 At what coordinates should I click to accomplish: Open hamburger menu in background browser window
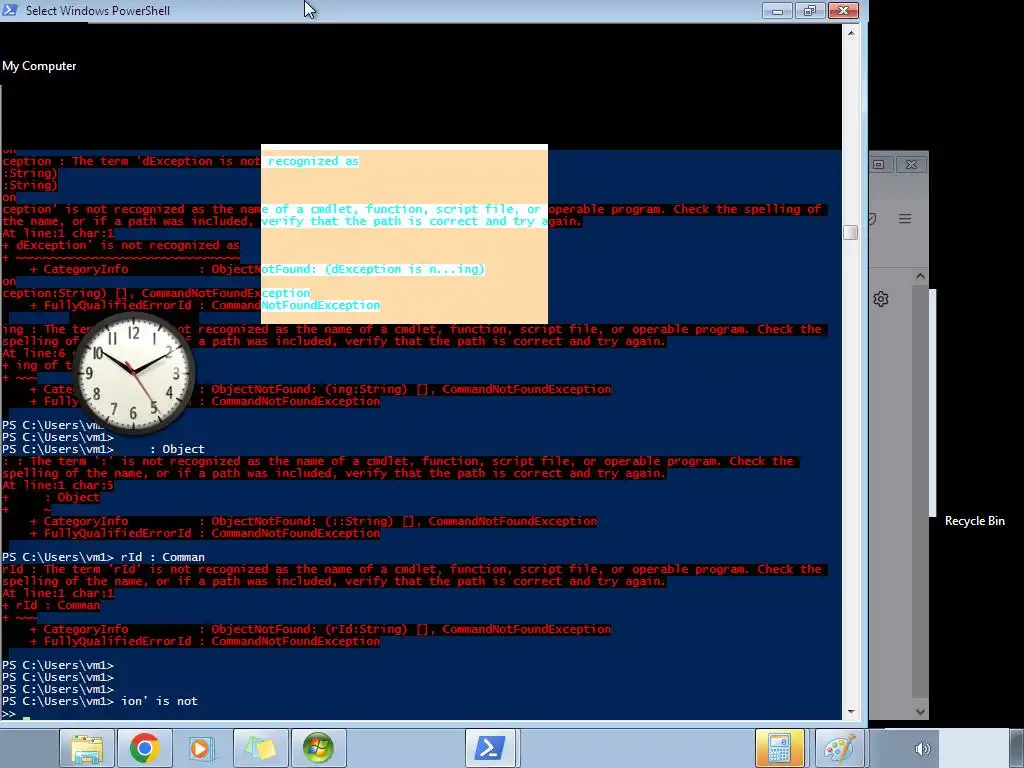tap(904, 219)
